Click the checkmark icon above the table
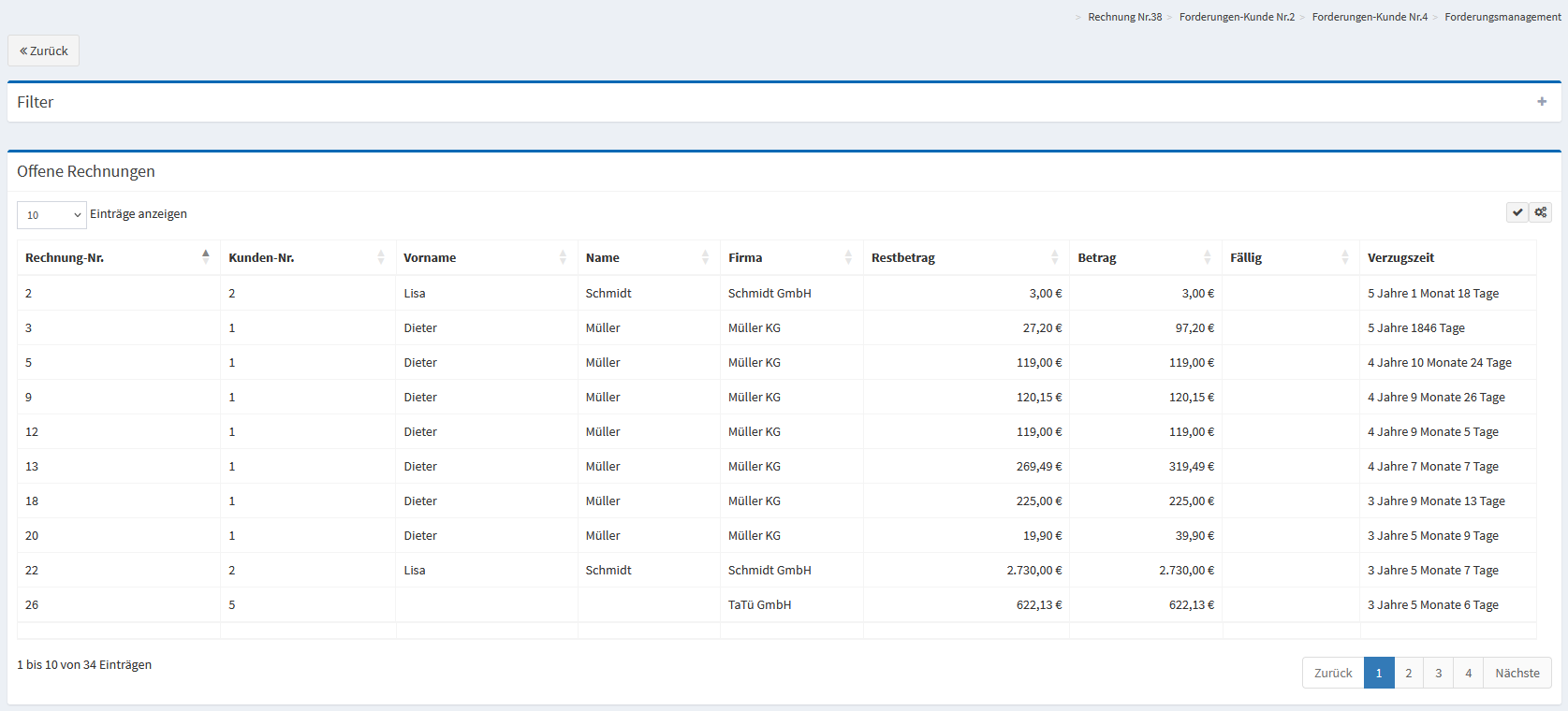Viewport: 1568px width, 711px height. click(1517, 212)
